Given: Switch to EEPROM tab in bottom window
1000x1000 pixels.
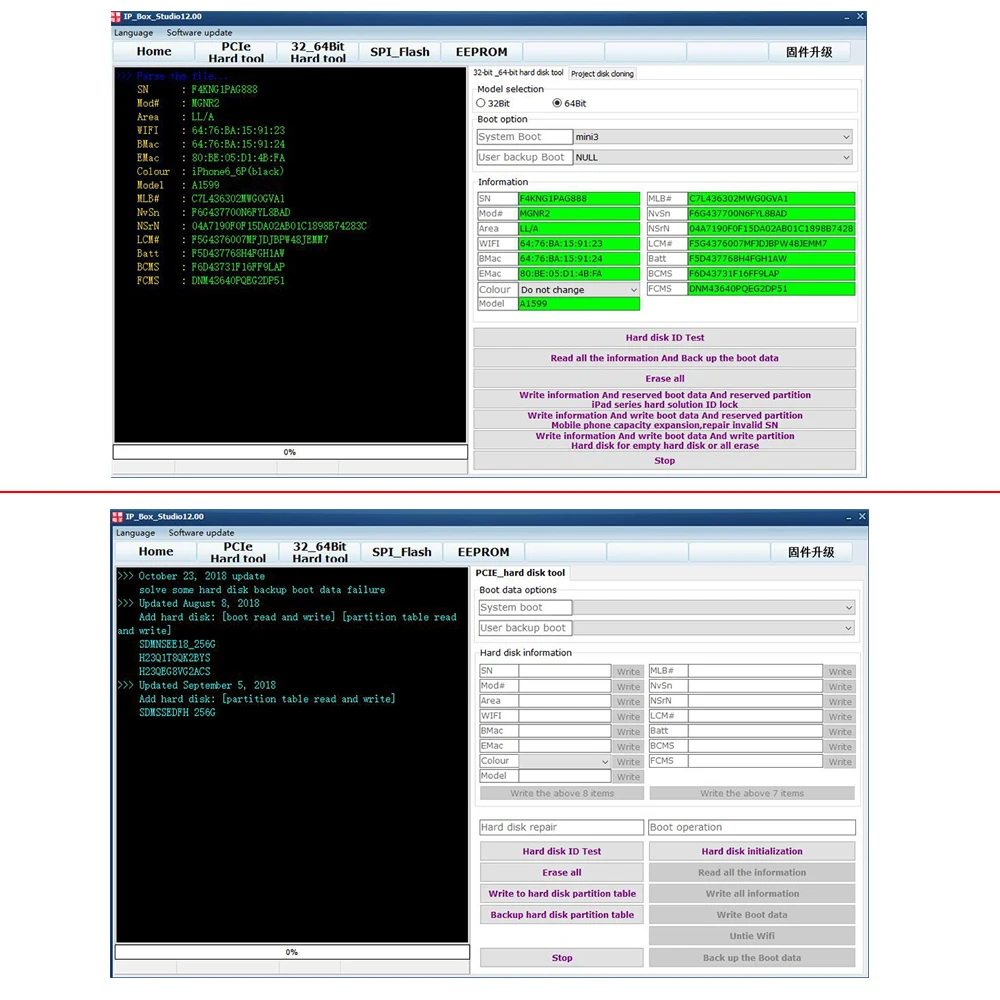Looking at the screenshot, I should [x=483, y=552].
